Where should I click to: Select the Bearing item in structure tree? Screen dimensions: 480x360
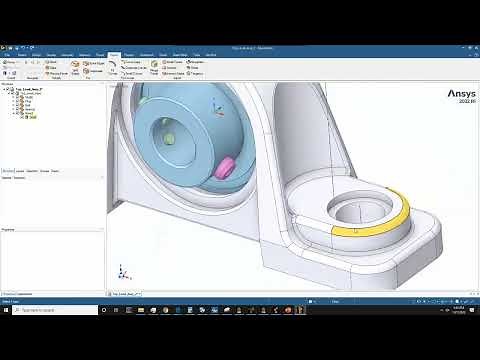coord(30,109)
